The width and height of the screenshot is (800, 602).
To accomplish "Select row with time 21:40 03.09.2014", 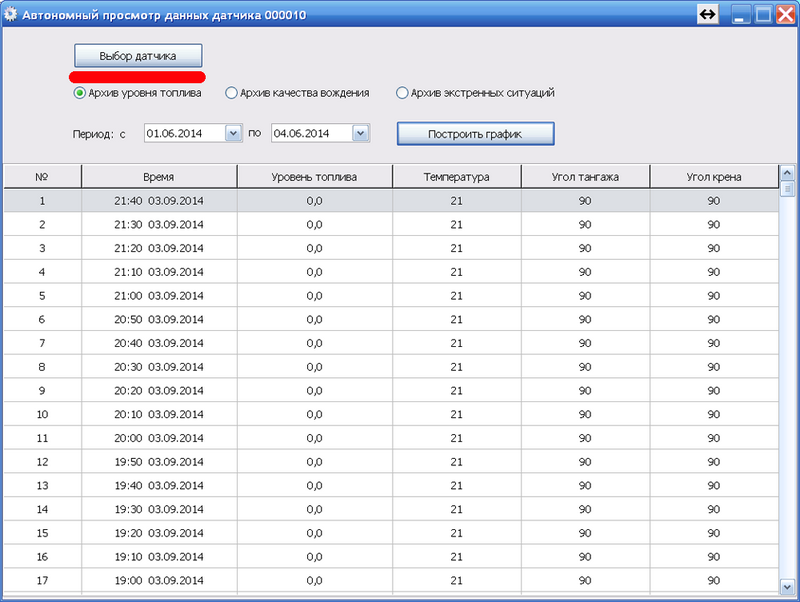I will 391,200.
